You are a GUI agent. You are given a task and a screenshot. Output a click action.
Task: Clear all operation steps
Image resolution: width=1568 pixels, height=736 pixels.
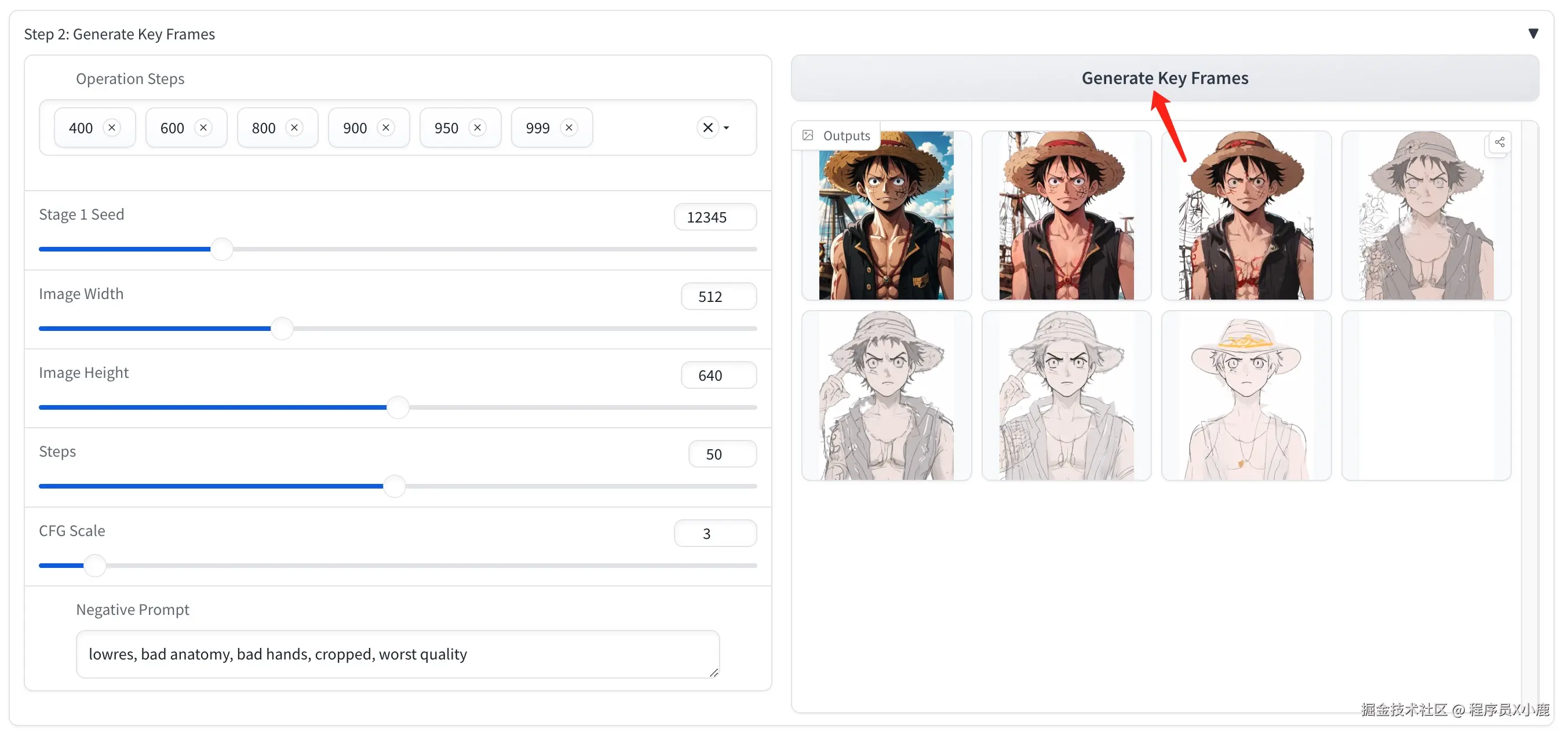click(708, 127)
